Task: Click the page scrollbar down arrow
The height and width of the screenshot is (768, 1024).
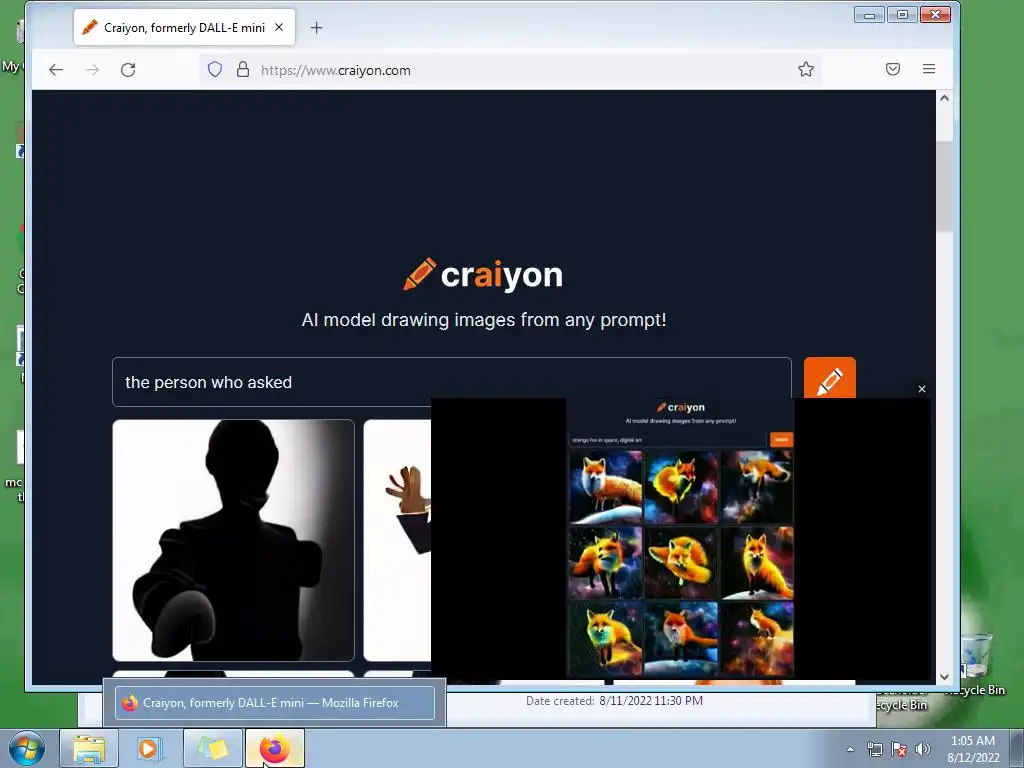Action: [x=944, y=677]
